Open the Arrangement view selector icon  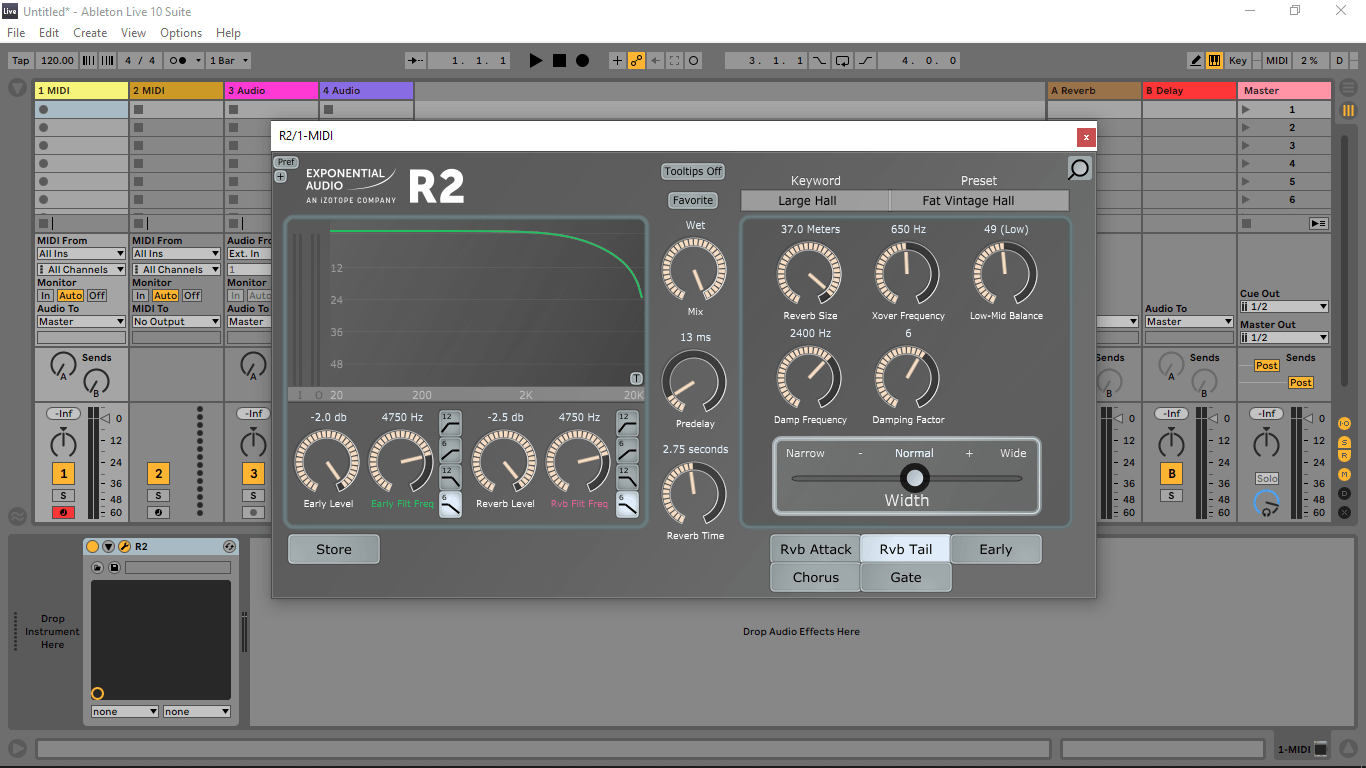pyautogui.click(x=1348, y=89)
